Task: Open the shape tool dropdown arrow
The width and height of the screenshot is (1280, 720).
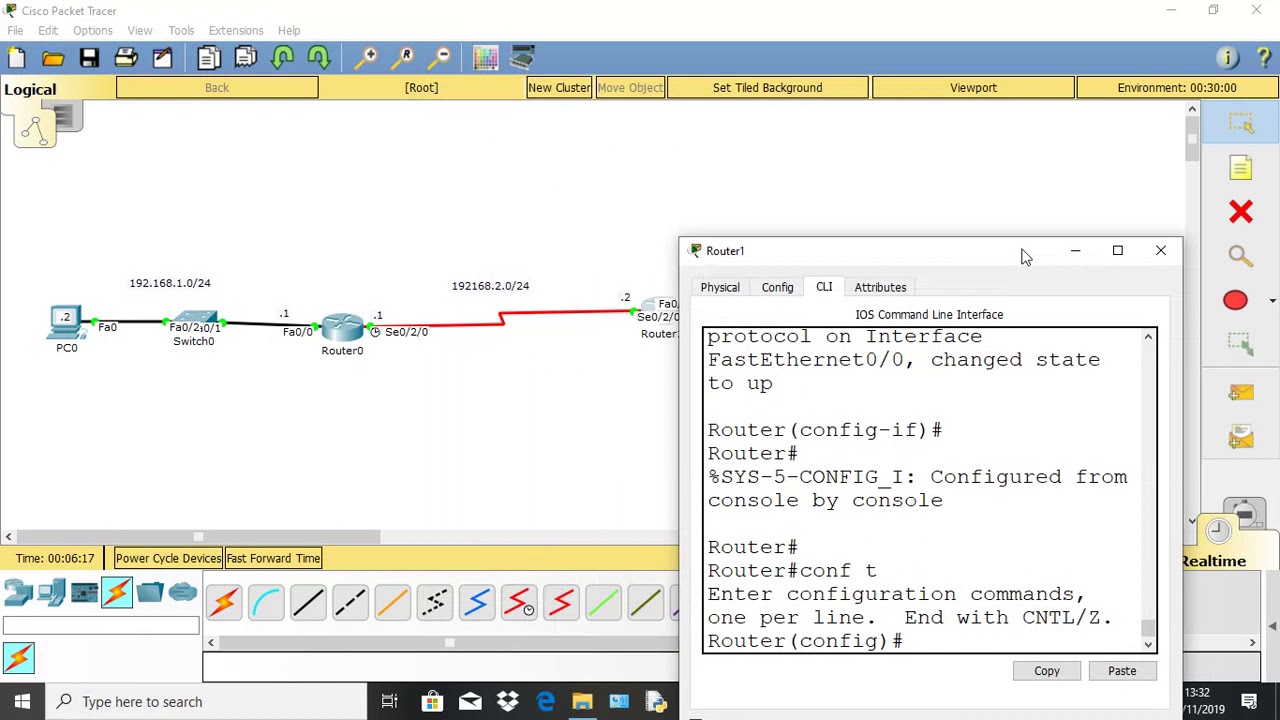Action: (x=1272, y=301)
